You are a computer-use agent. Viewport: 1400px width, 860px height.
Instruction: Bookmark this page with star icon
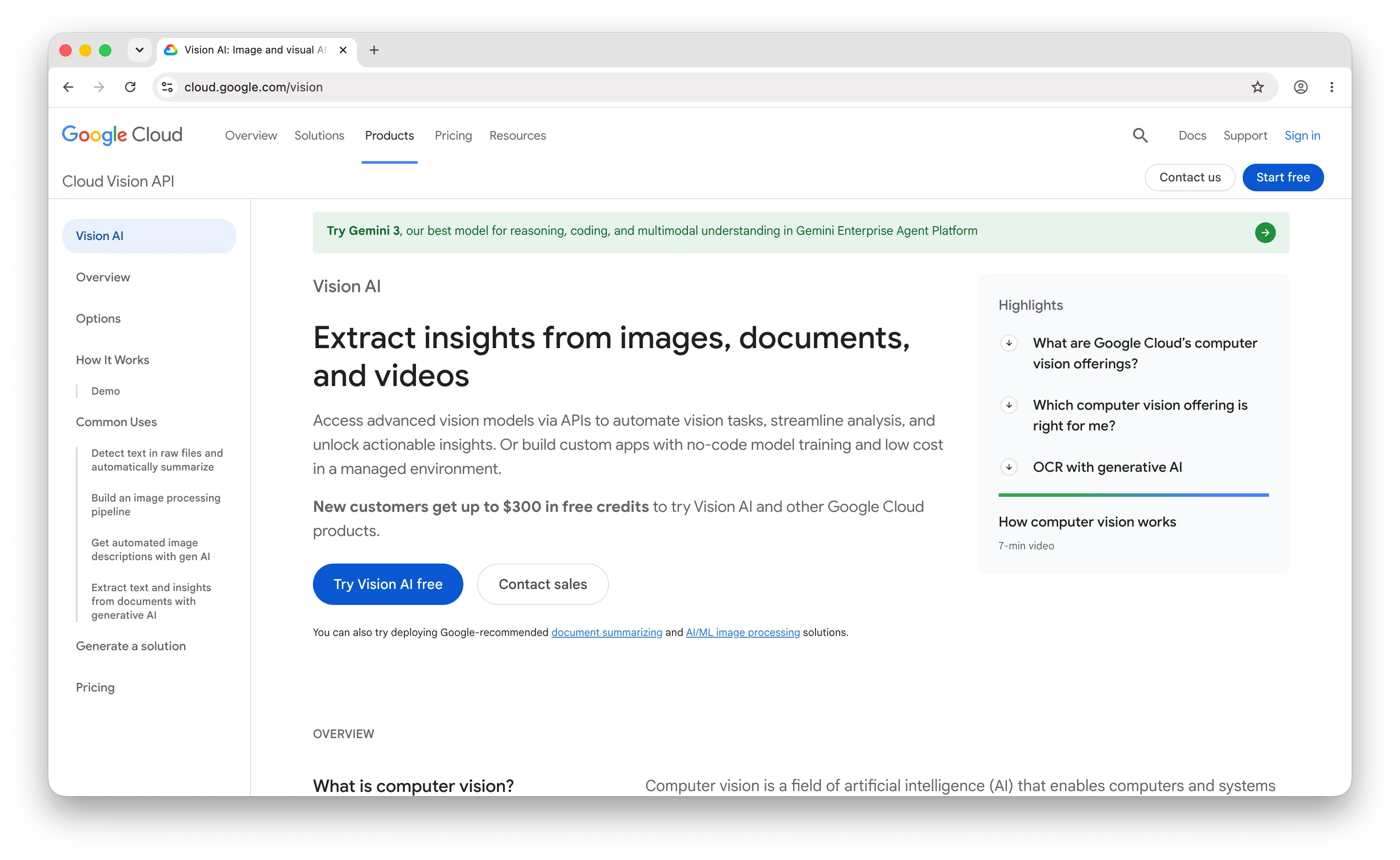click(1257, 87)
